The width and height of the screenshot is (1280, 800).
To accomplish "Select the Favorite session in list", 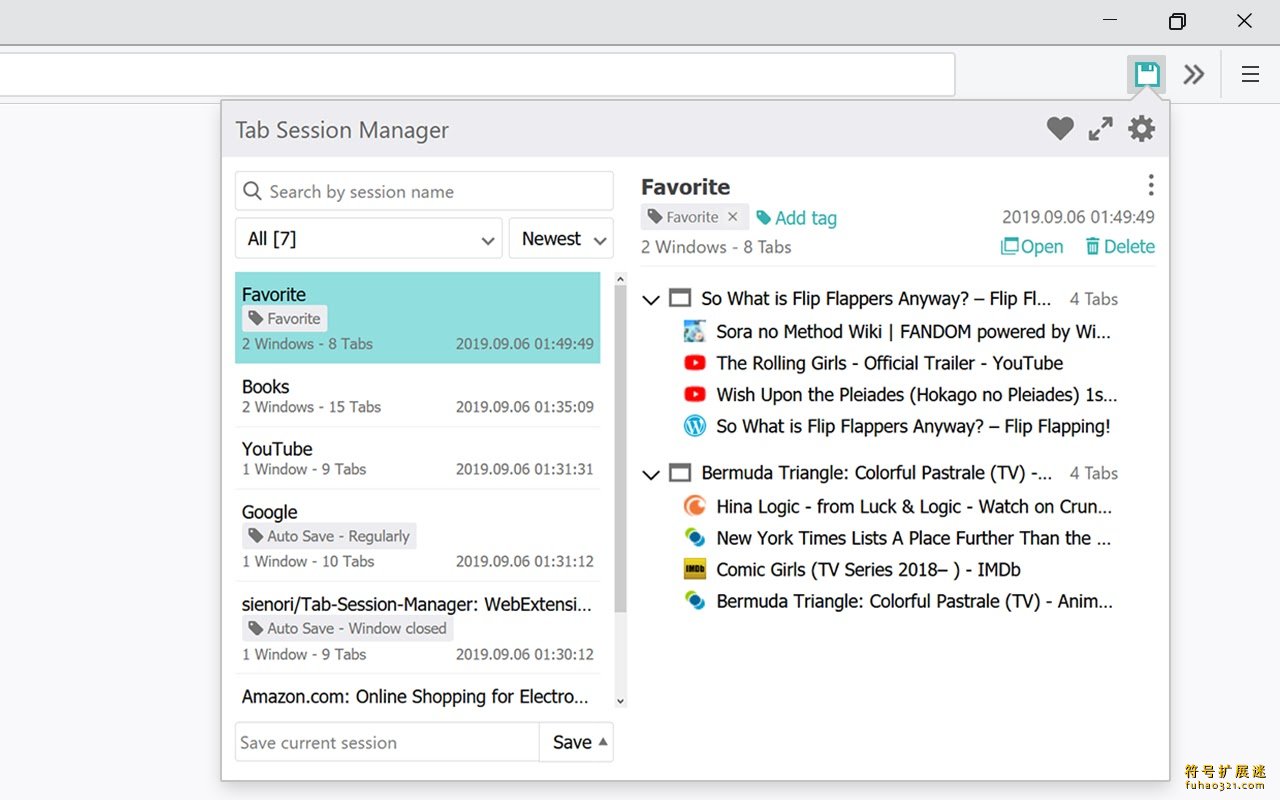I will (418, 318).
